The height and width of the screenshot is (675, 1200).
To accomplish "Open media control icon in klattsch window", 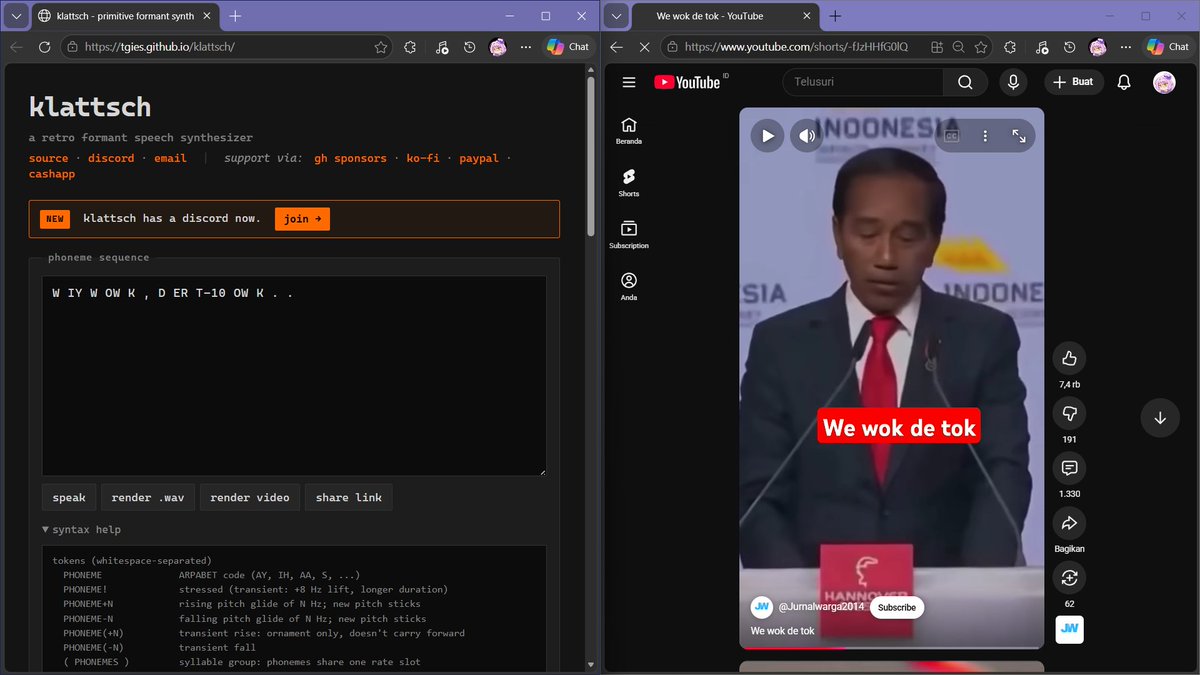I will [x=441, y=47].
